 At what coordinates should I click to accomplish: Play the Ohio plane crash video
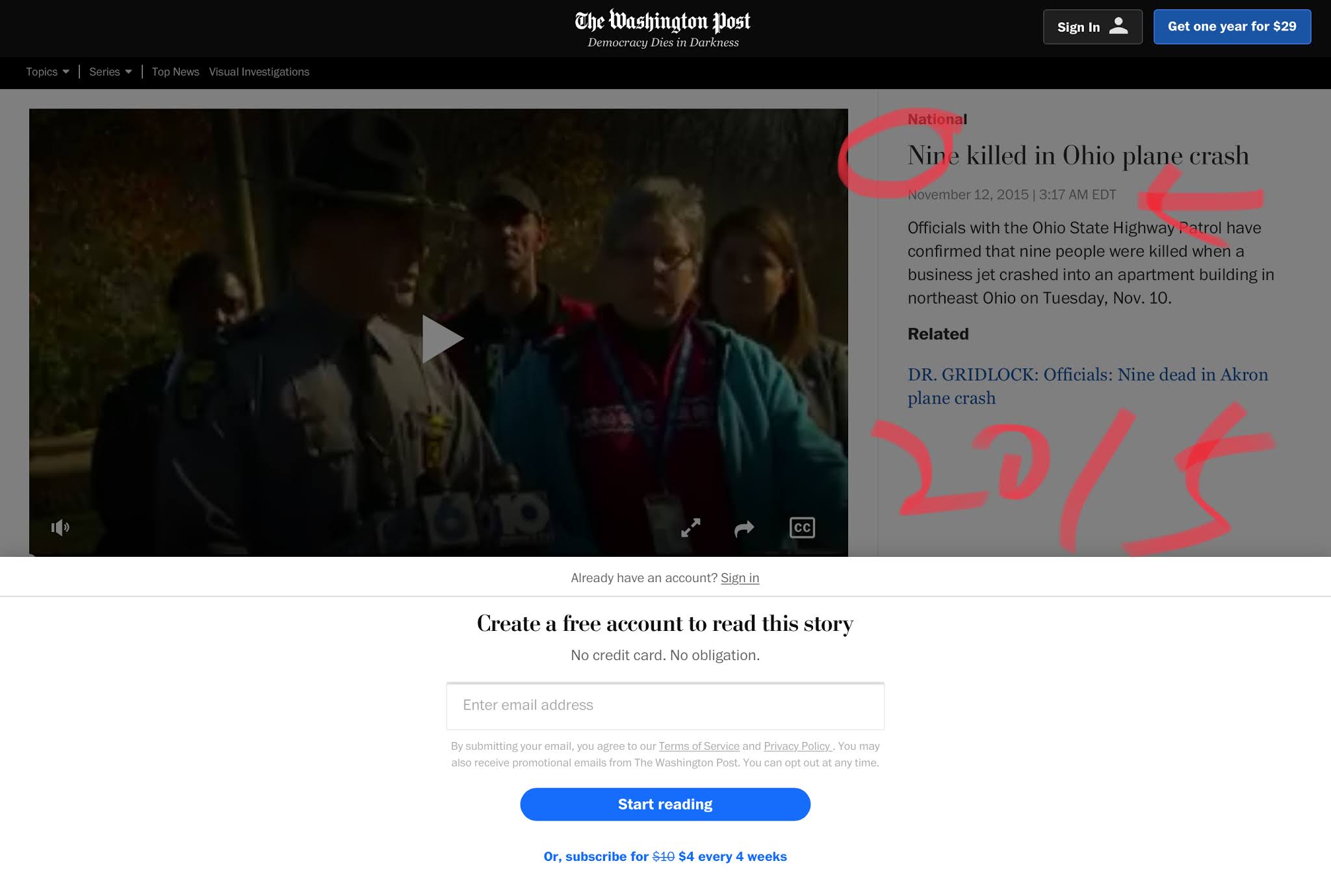[441, 339]
